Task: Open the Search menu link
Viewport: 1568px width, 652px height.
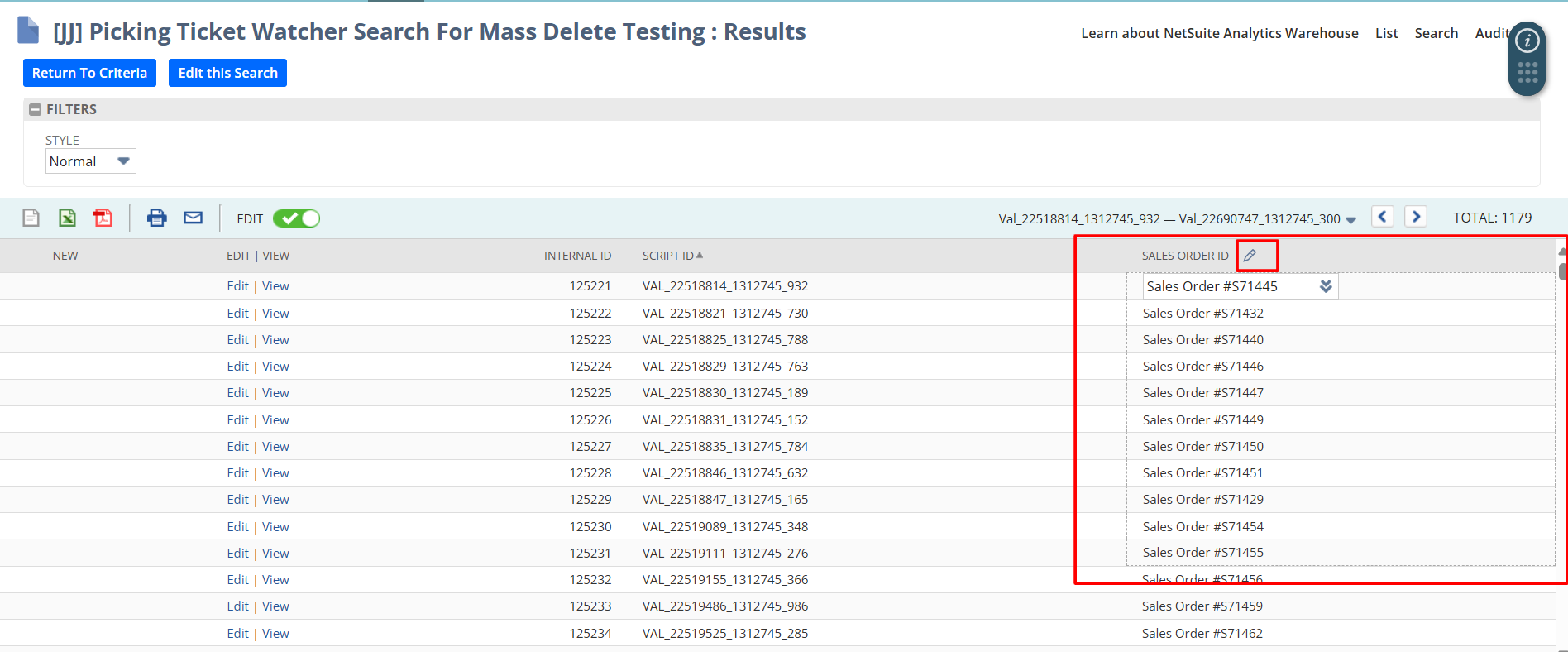Action: click(x=1436, y=33)
